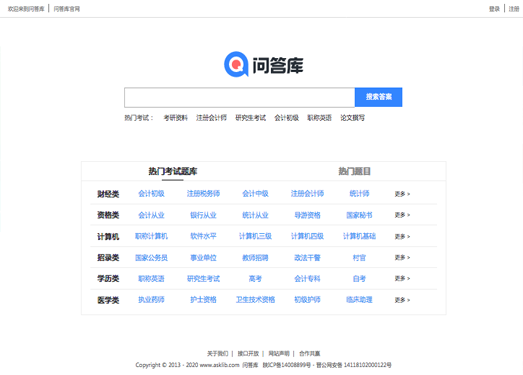
Task: Open the 问答库官网 link in top bar
Action: tap(67, 9)
